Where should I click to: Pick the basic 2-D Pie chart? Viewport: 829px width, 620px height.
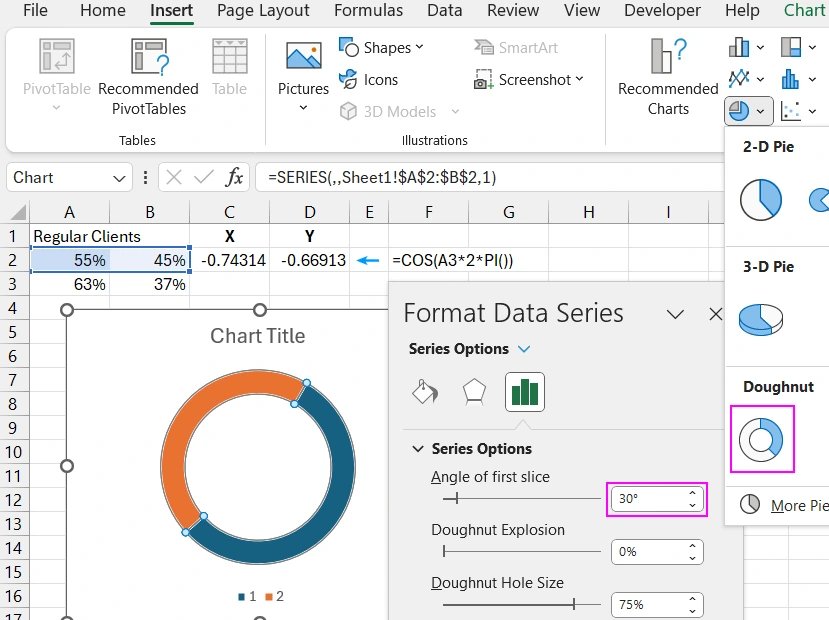pyautogui.click(x=761, y=200)
